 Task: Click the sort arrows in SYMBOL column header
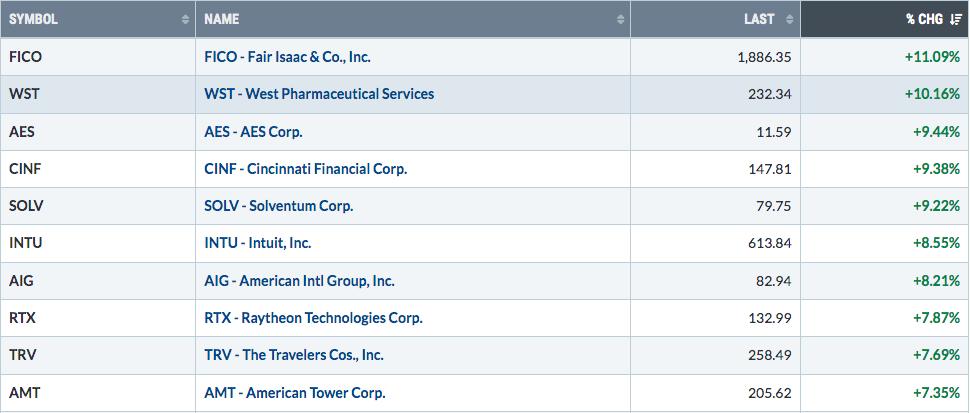click(x=186, y=19)
